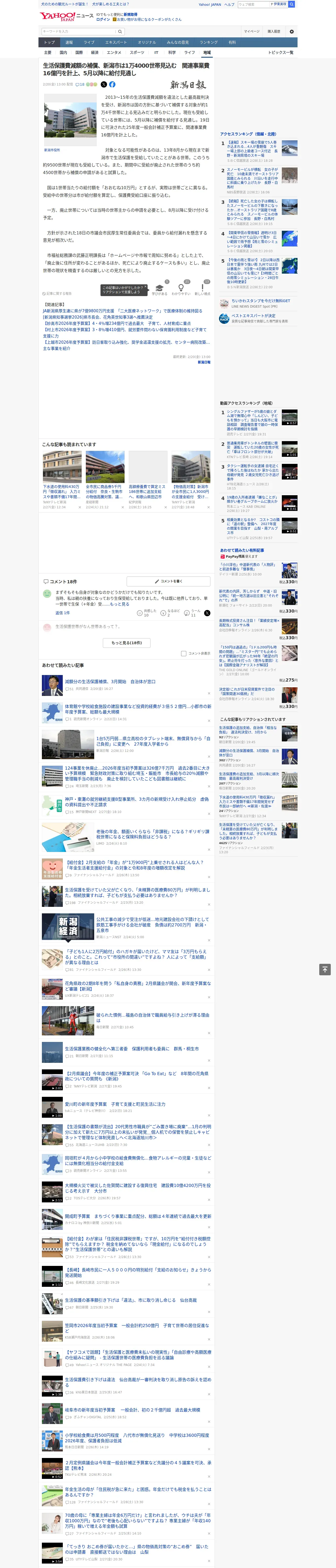Click the blue search button at top right
Image resolution: width=336 pixels, height=1568 pixels.
[x=292, y=4]
